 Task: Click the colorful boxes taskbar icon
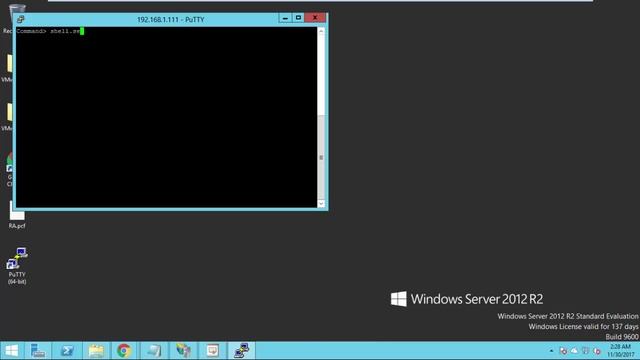pyautogui.click(x=183, y=351)
